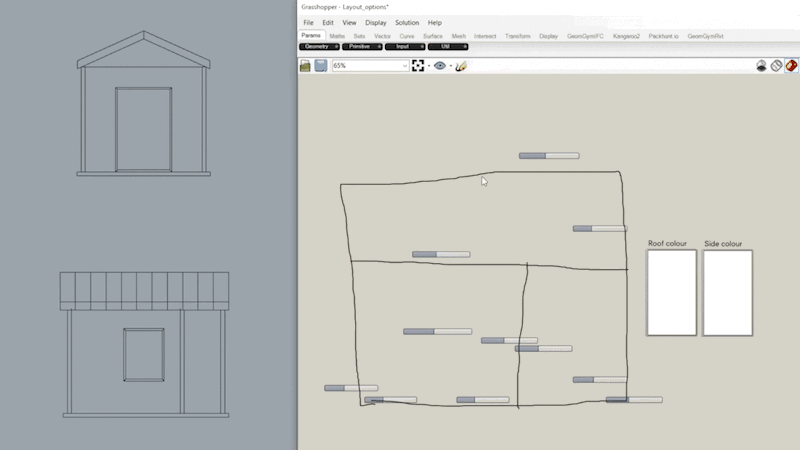This screenshot has width=800, height=450.
Task: Click the Roof colour swatch
Action: tap(671, 293)
